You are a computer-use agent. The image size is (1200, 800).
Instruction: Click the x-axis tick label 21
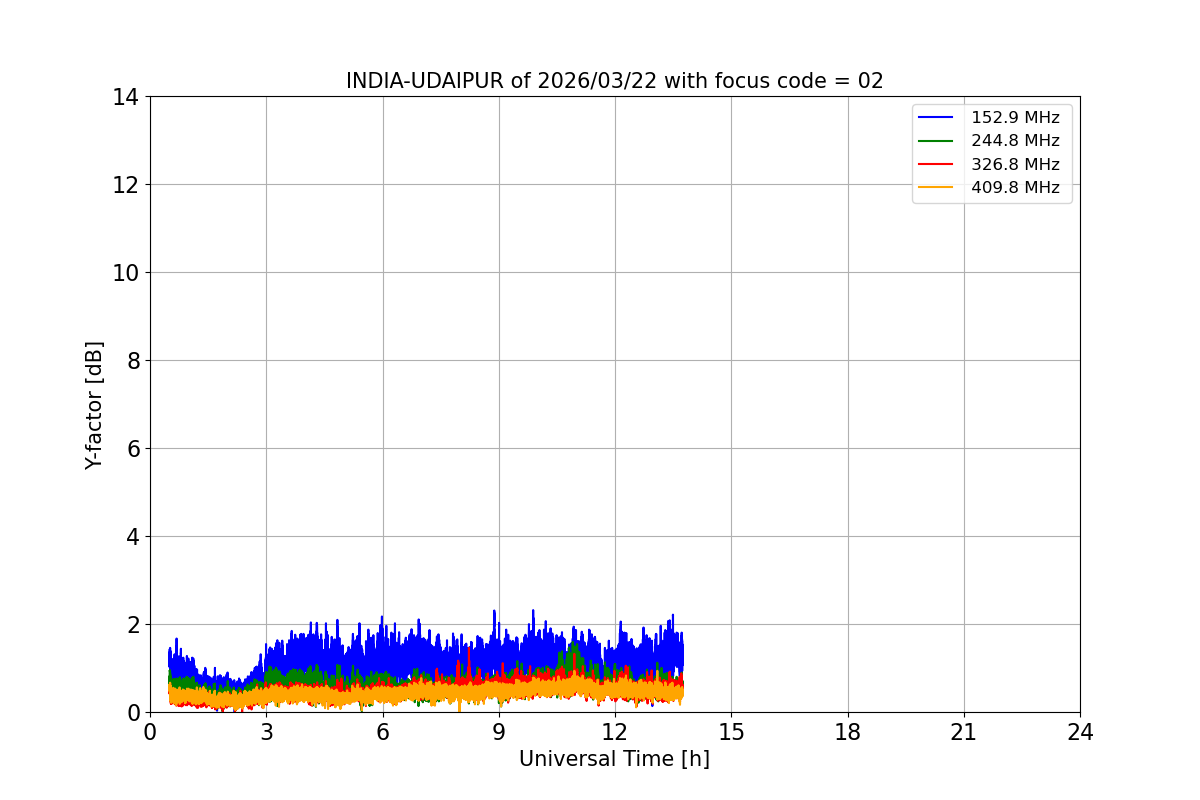pos(964,732)
